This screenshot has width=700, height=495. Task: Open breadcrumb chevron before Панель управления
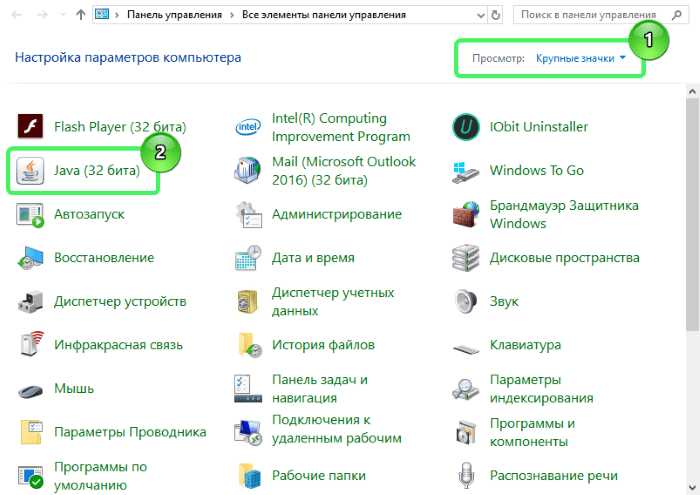click(117, 15)
